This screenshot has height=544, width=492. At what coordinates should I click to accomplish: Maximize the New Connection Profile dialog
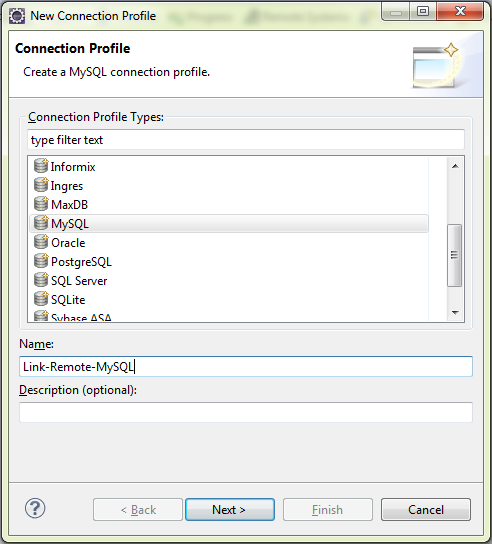[423, 11]
